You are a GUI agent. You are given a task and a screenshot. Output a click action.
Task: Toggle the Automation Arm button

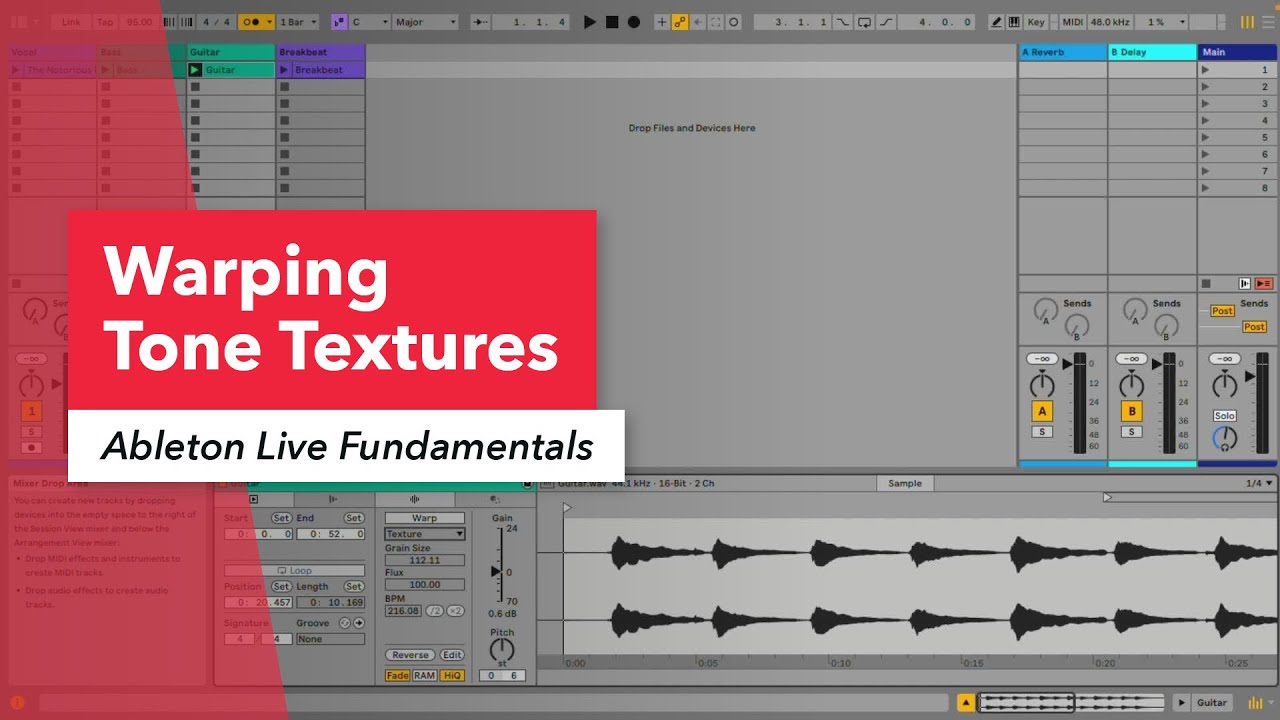pyautogui.click(x=680, y=22)
